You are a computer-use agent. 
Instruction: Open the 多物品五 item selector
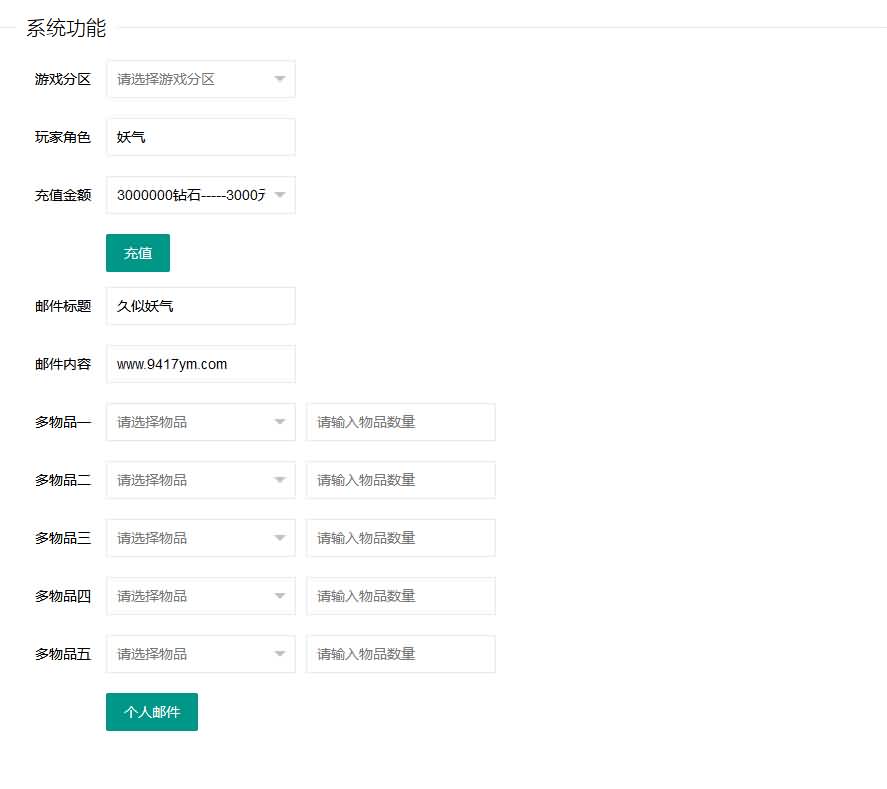pos(200,653)
